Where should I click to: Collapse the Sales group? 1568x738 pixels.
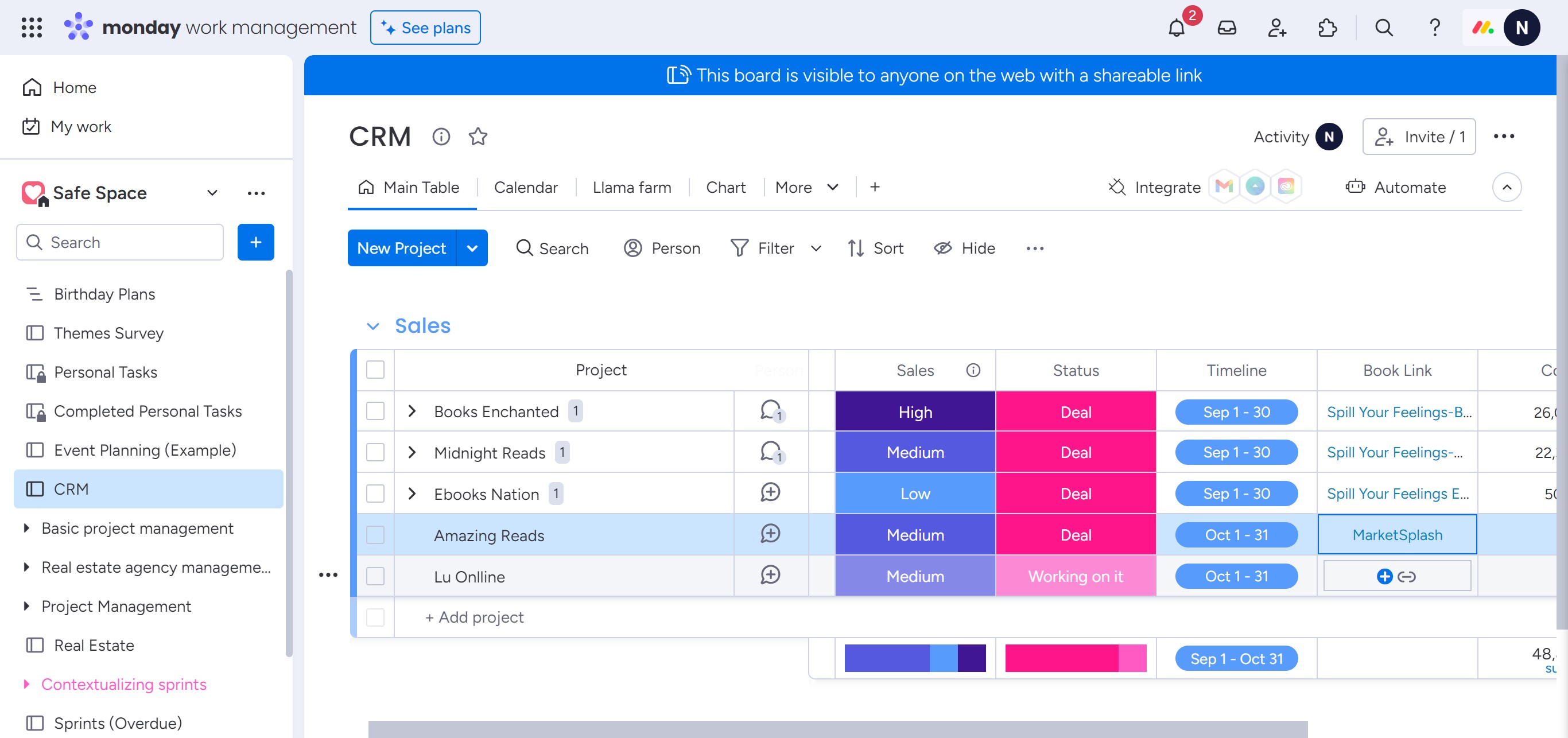pyautogui.click(x=373, y=326)
